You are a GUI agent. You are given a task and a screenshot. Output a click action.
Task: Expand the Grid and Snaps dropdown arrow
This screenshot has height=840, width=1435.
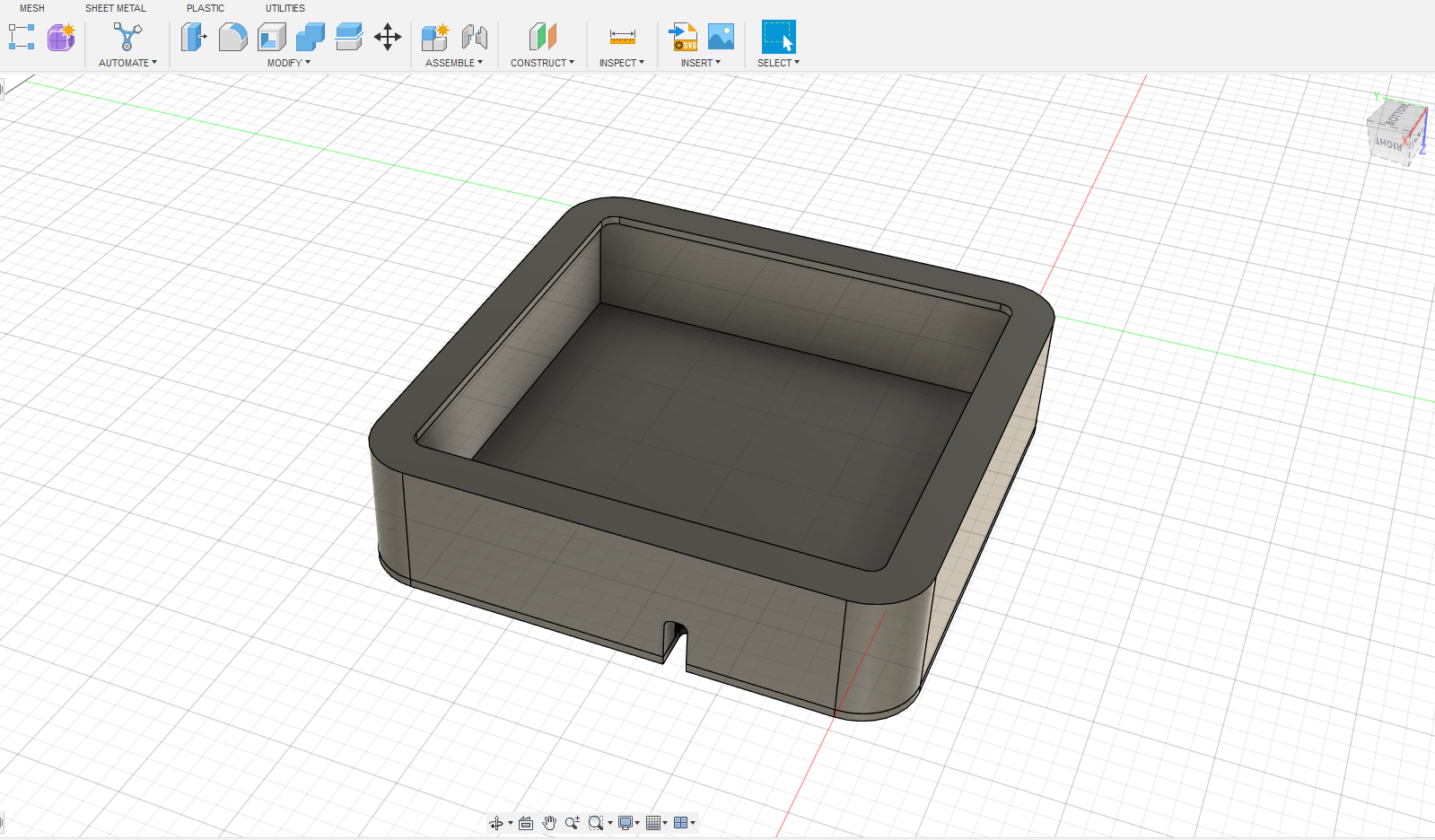point(665,823)
